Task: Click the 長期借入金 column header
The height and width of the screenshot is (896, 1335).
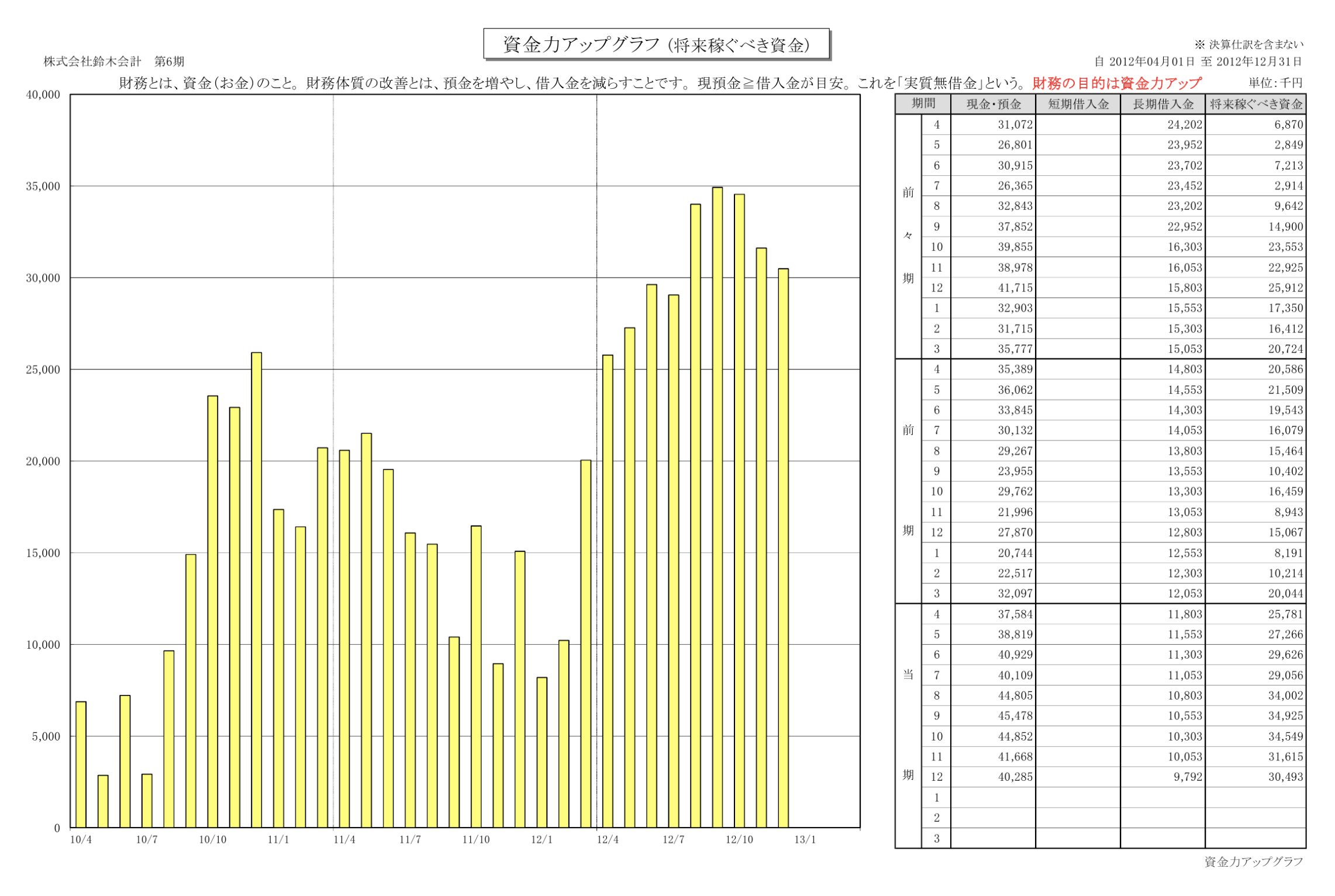Action: (1162, 104)
